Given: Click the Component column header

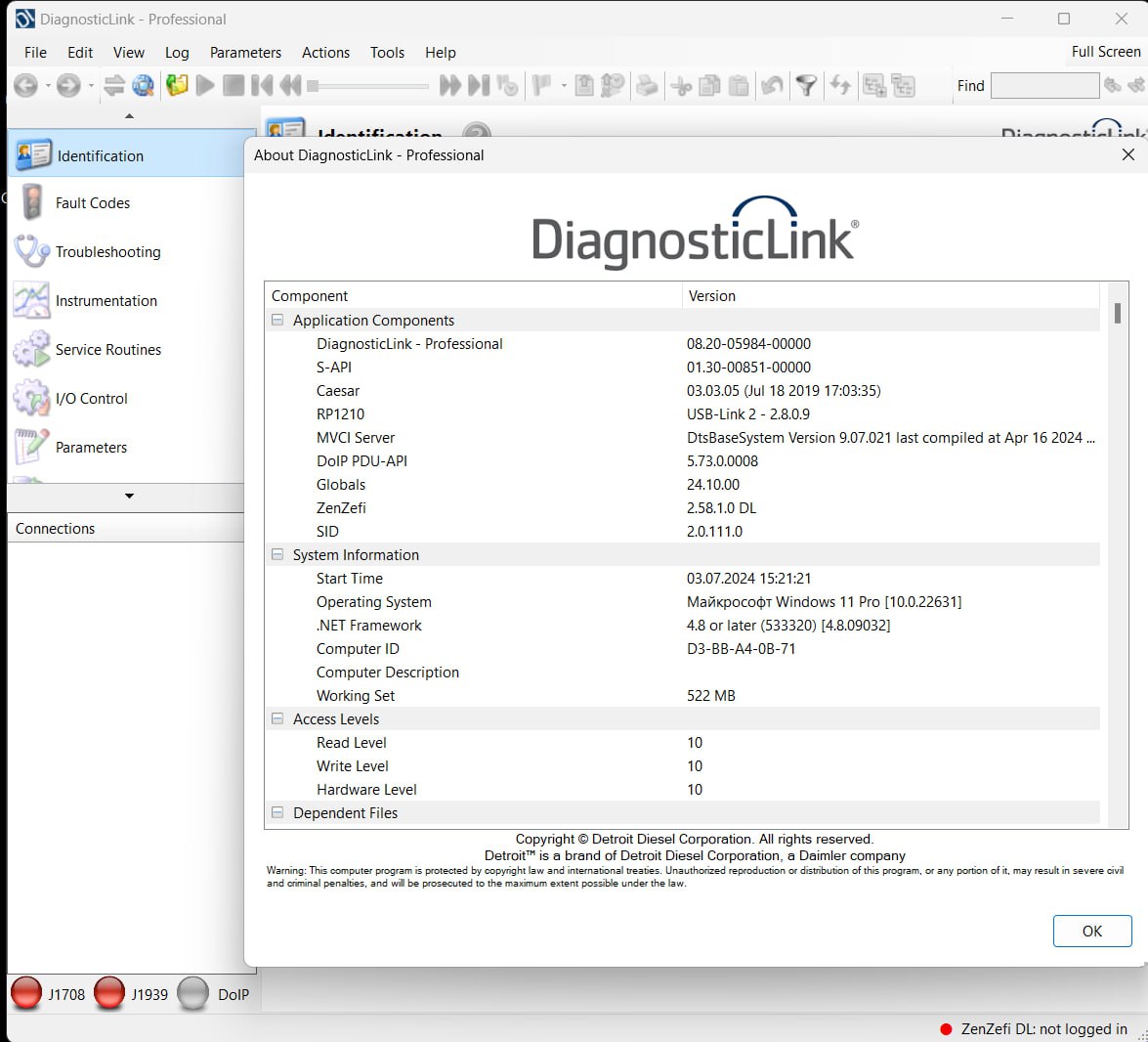Looking at the screenshot, I should pos(474,296).
